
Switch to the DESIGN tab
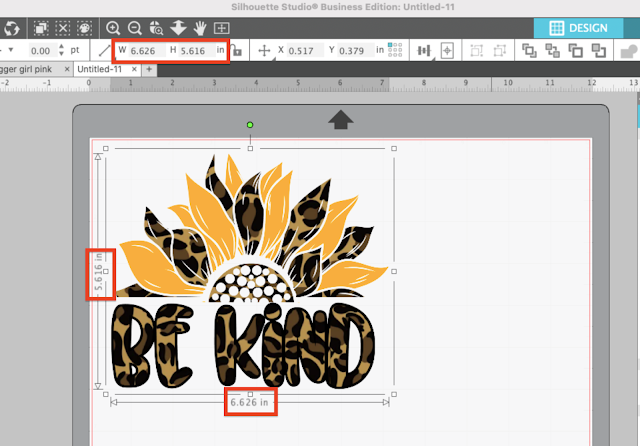point(578,28)
